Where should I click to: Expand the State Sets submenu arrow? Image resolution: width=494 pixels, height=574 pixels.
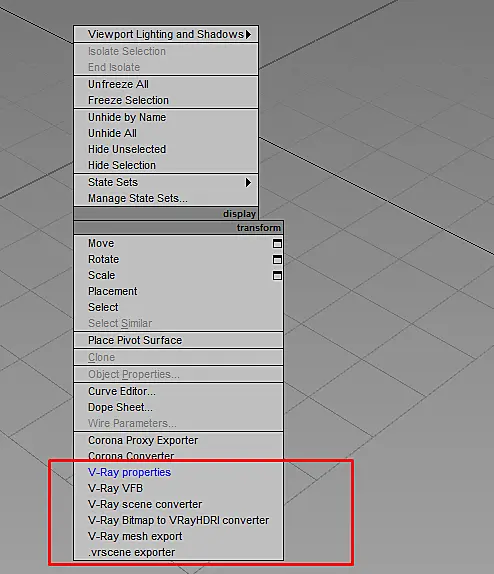point(248,182)
